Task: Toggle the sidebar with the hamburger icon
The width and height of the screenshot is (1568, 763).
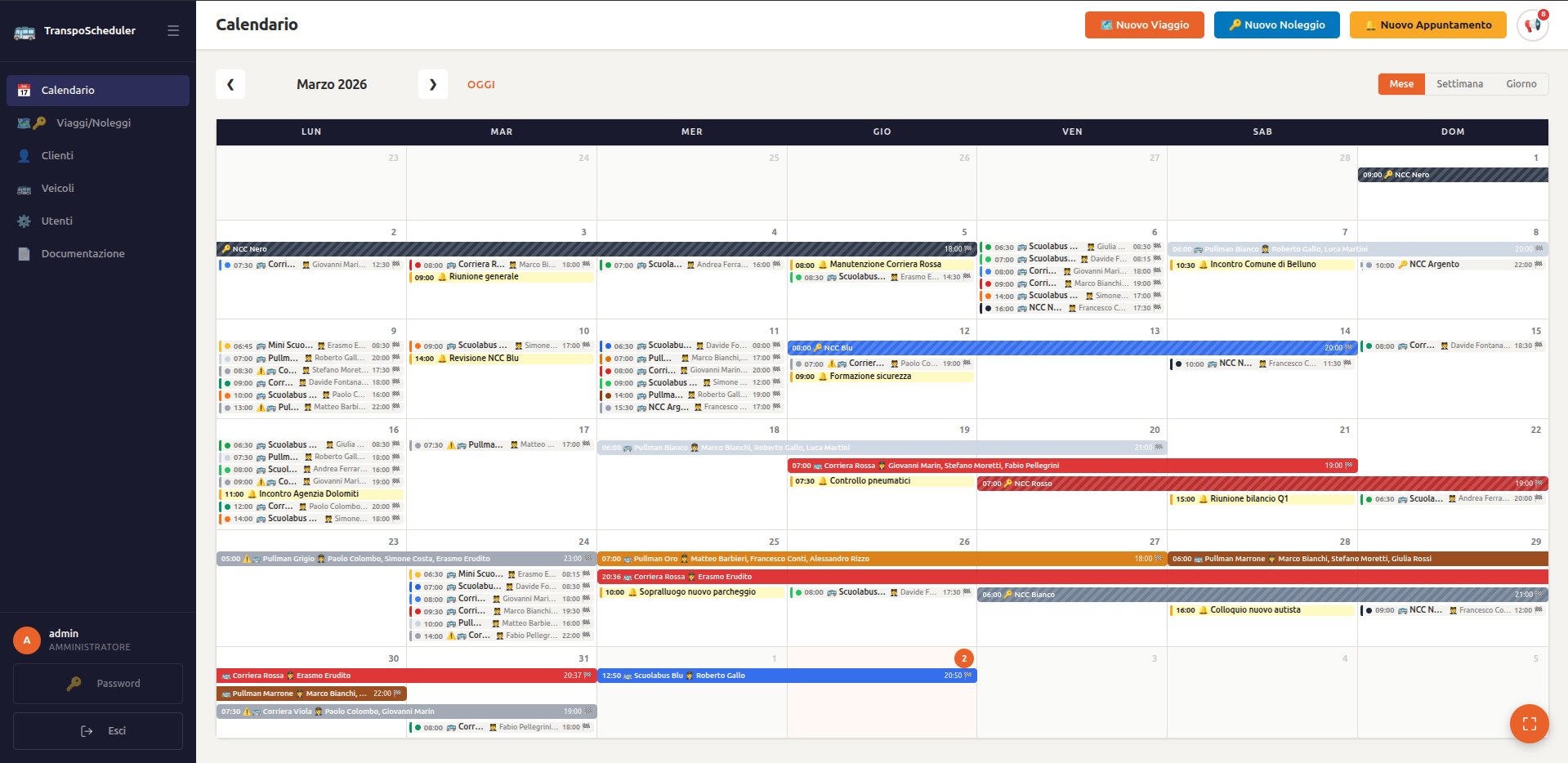Action: tap(172, 29)
